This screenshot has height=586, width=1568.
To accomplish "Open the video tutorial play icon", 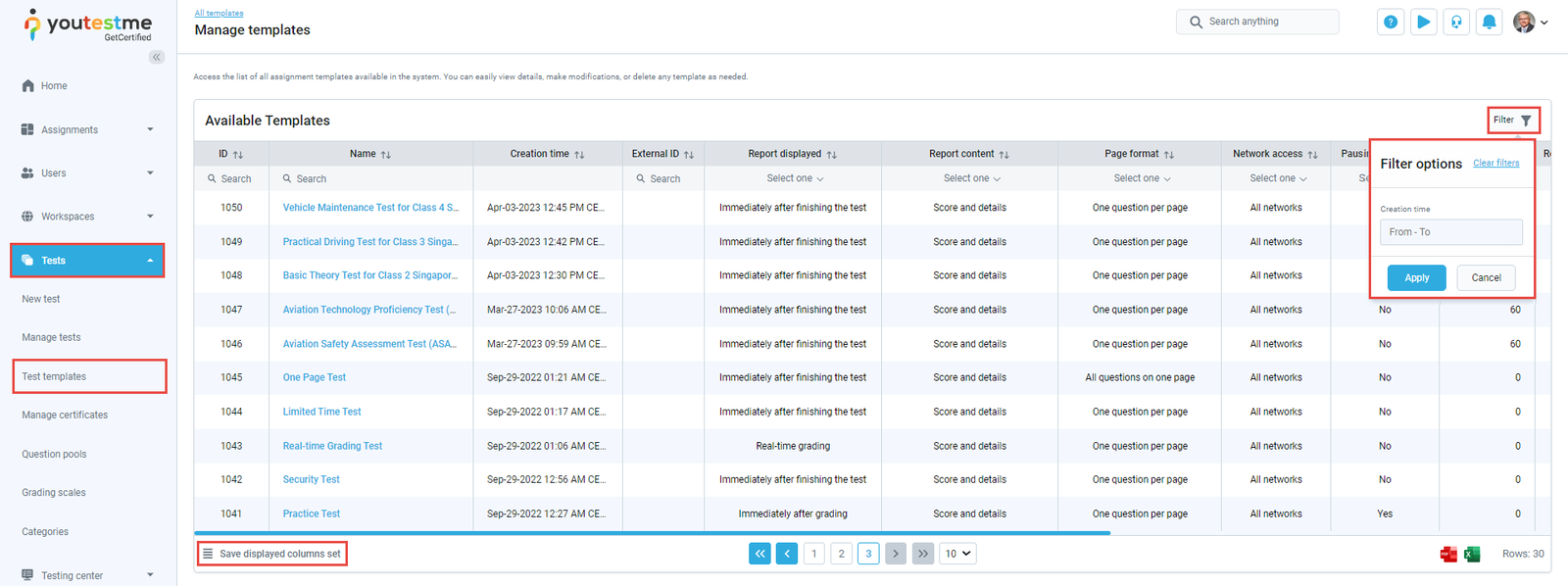I will (1423, 23).
